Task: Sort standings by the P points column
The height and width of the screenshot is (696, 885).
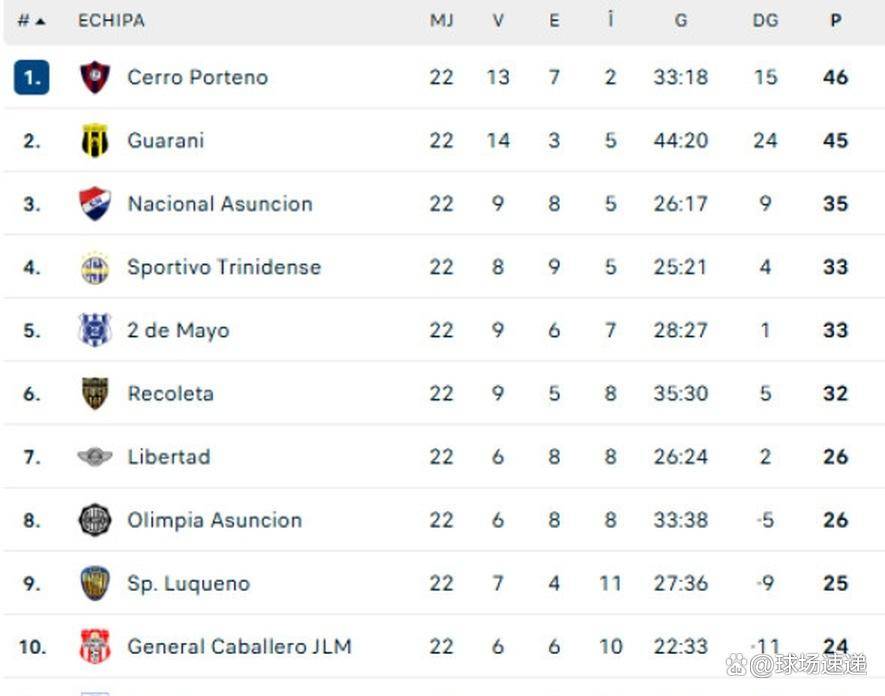Action: pyautogui.click(x=836, y=20)
